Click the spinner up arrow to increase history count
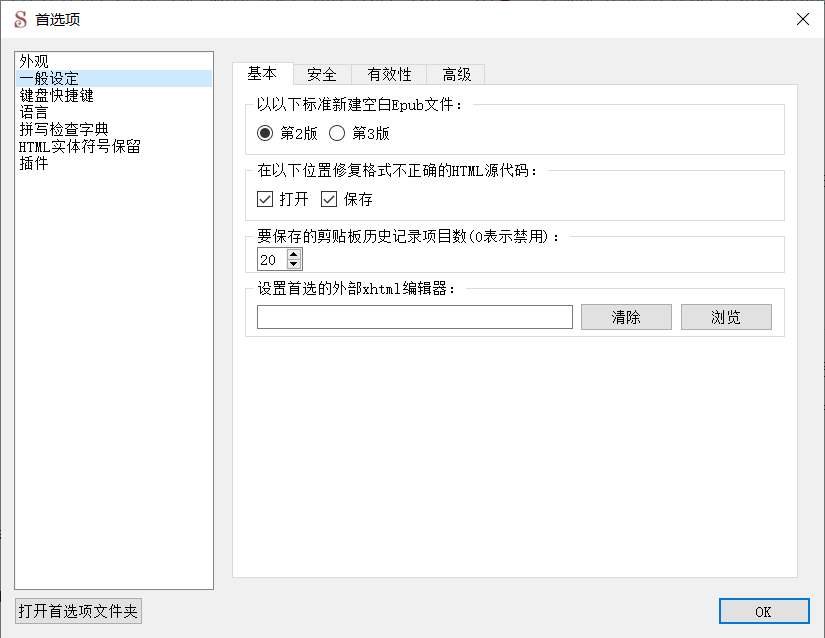This screenshot has width=825, height=638. [x=293, y=253]
